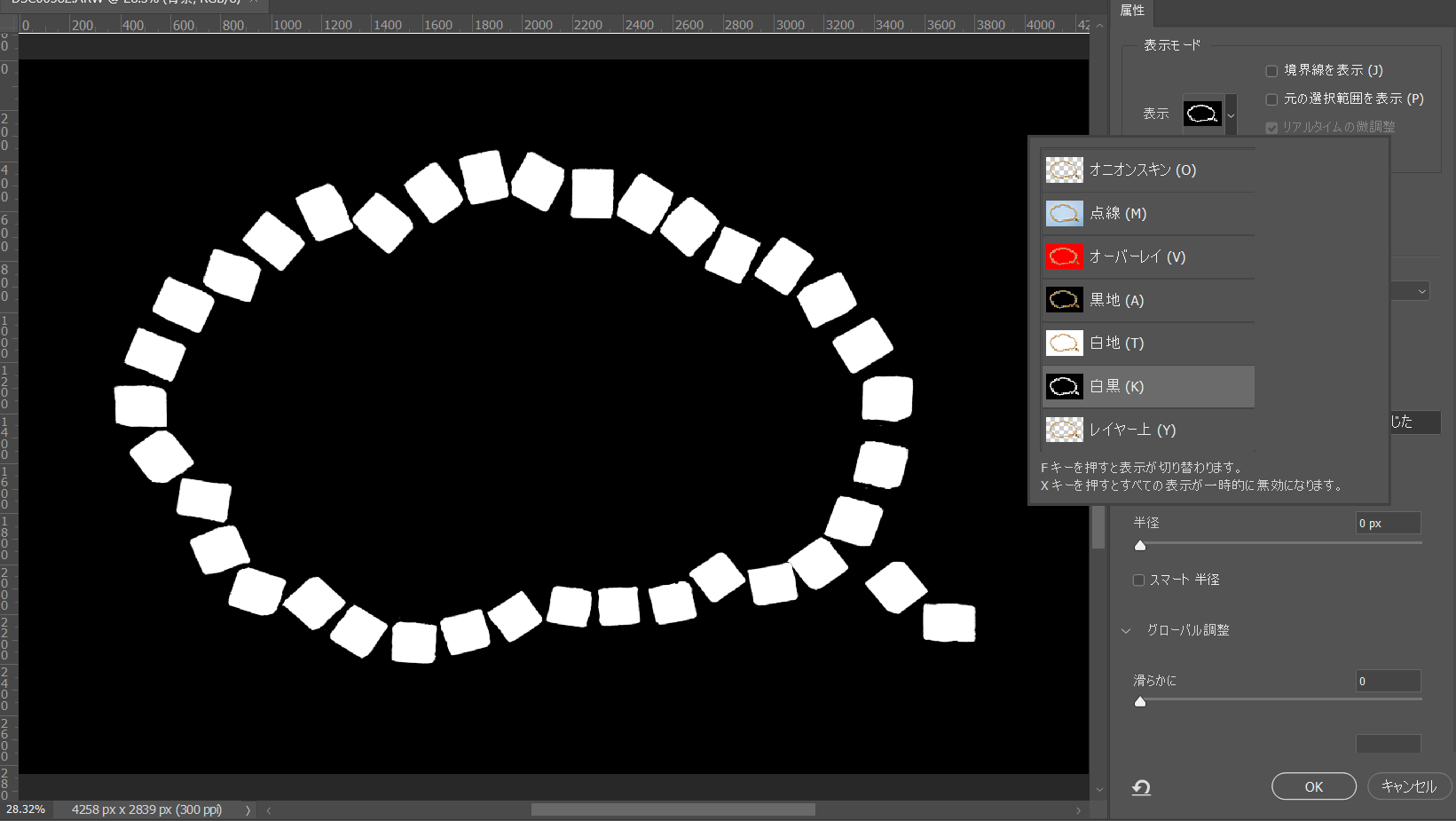This screenshot has height=821, width=1456.
Task: Click horizontal scrollbar left arrow
Action: (x=269, y=810)
